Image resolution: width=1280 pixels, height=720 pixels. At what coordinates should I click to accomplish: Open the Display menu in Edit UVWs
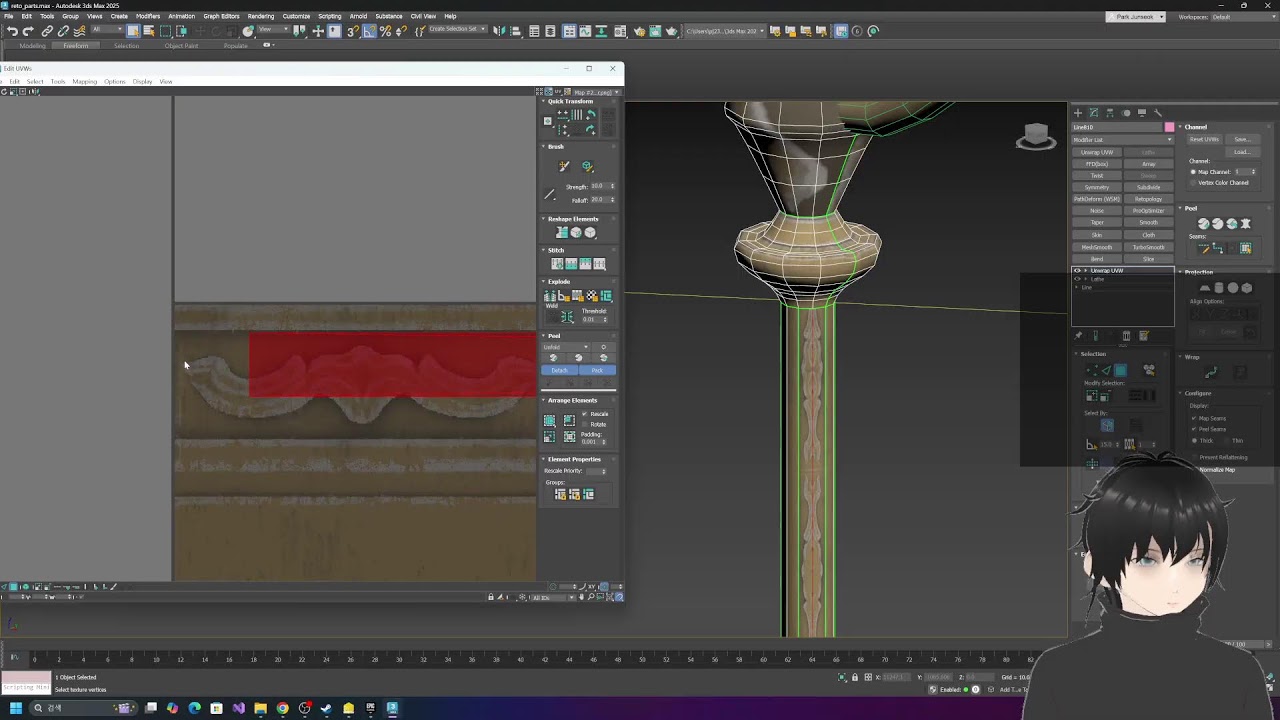pos(143,81)
